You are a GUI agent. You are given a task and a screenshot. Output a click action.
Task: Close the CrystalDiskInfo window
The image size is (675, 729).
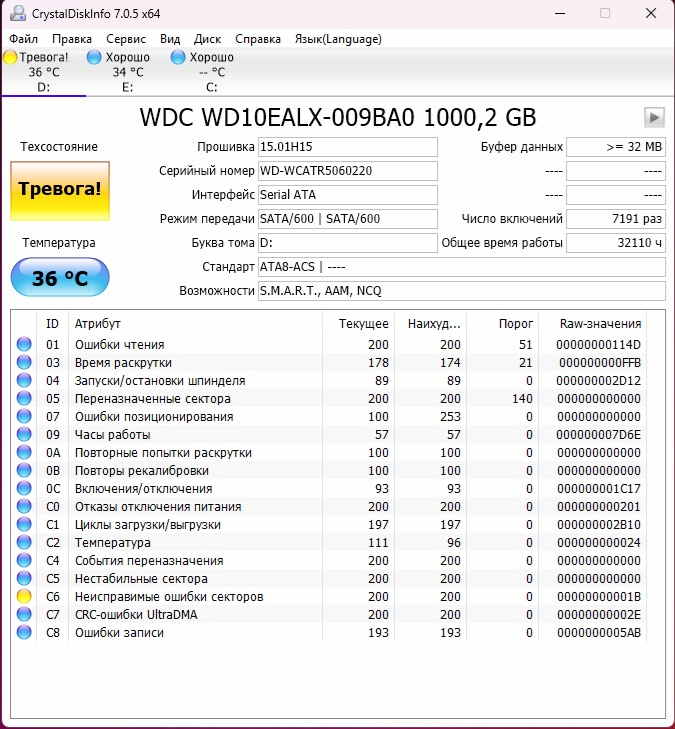click(x=651, y=13)
